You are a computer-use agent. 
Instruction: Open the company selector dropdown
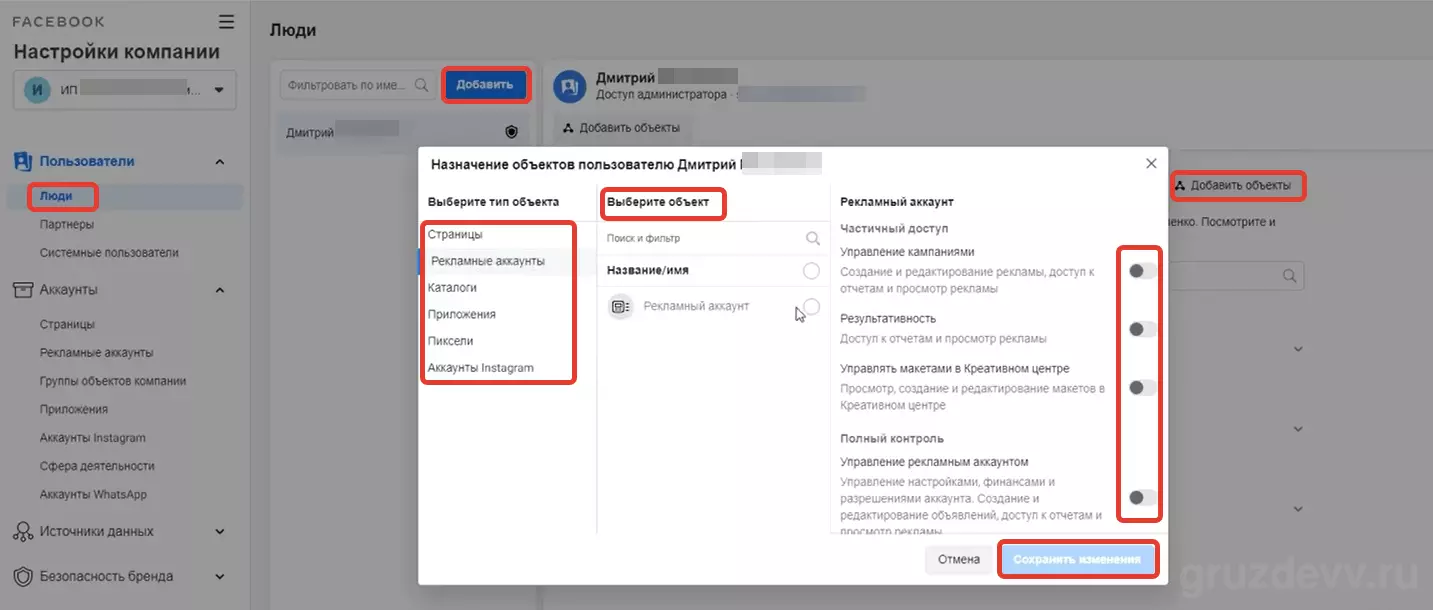tap(125, 89)
